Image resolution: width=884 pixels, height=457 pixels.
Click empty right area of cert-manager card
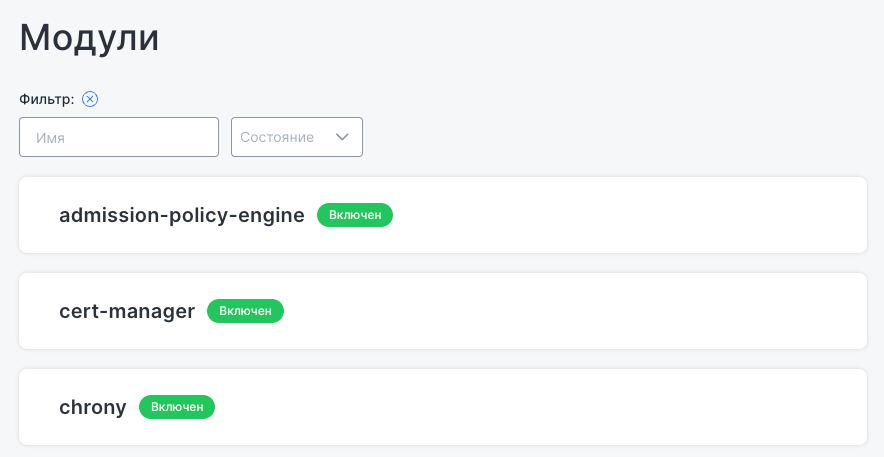(x=600, y=311)
